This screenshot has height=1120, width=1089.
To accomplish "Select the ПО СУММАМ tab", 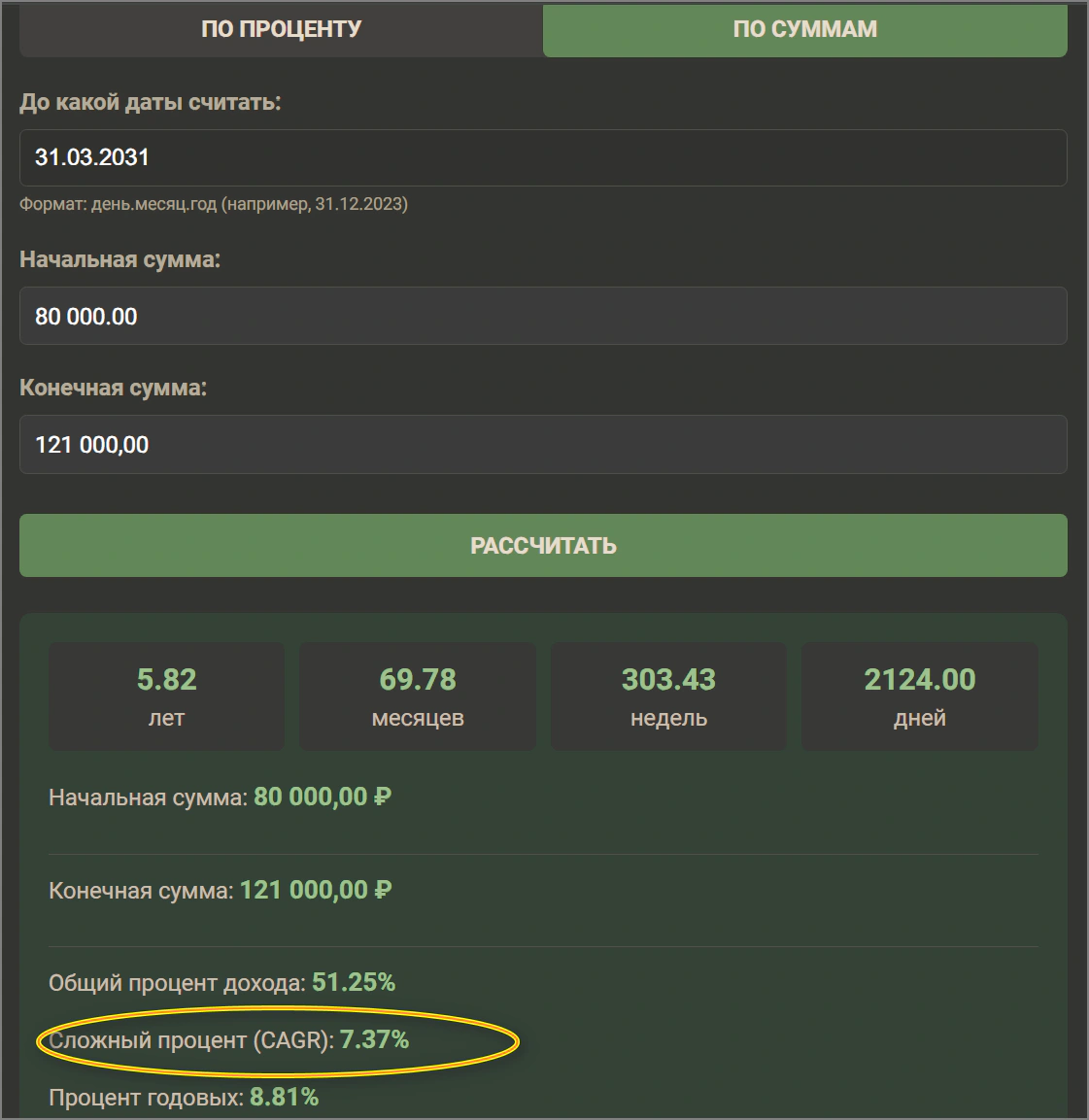I will point(805,29).
